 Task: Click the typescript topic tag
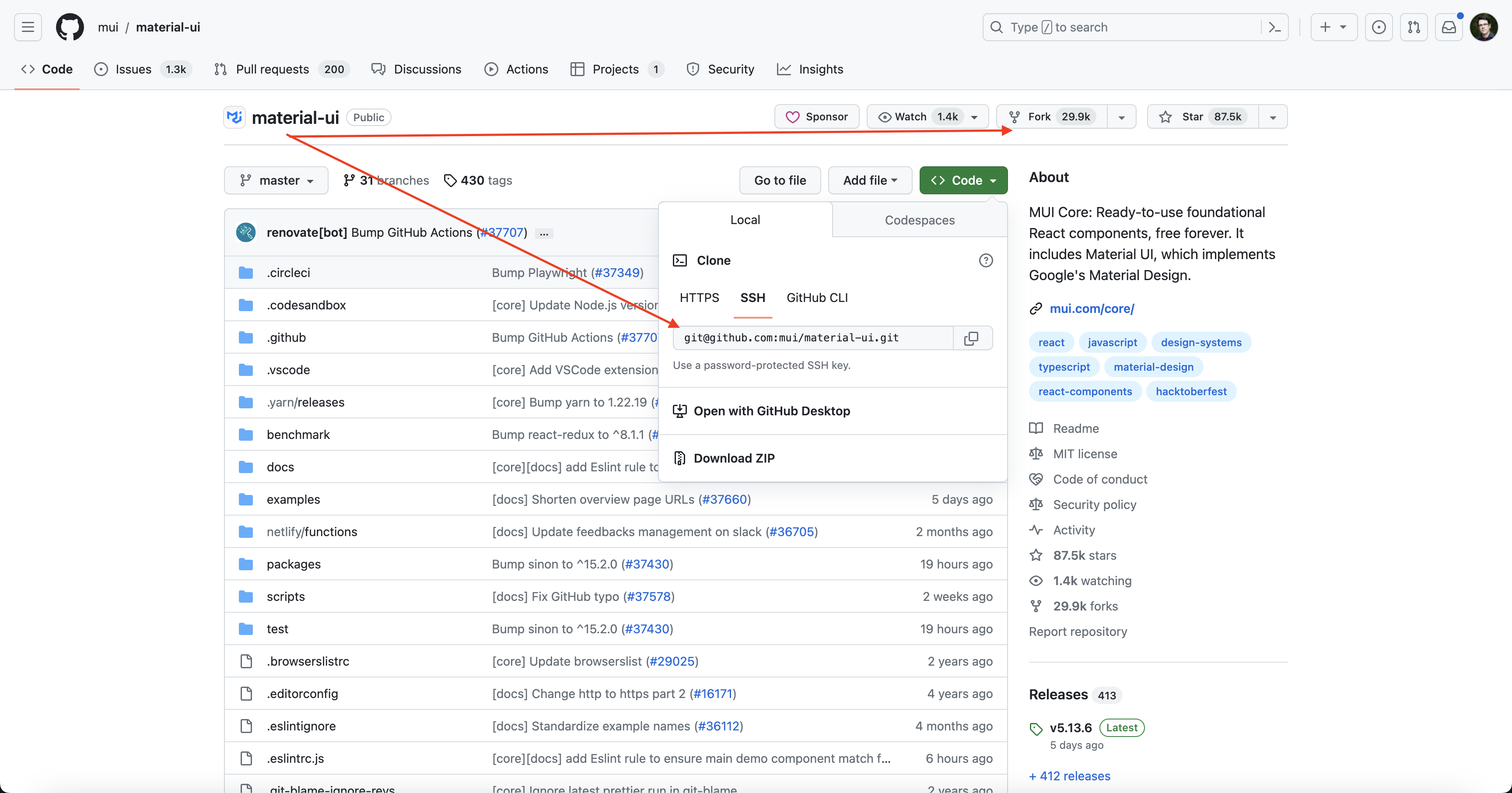[1064, 367]
